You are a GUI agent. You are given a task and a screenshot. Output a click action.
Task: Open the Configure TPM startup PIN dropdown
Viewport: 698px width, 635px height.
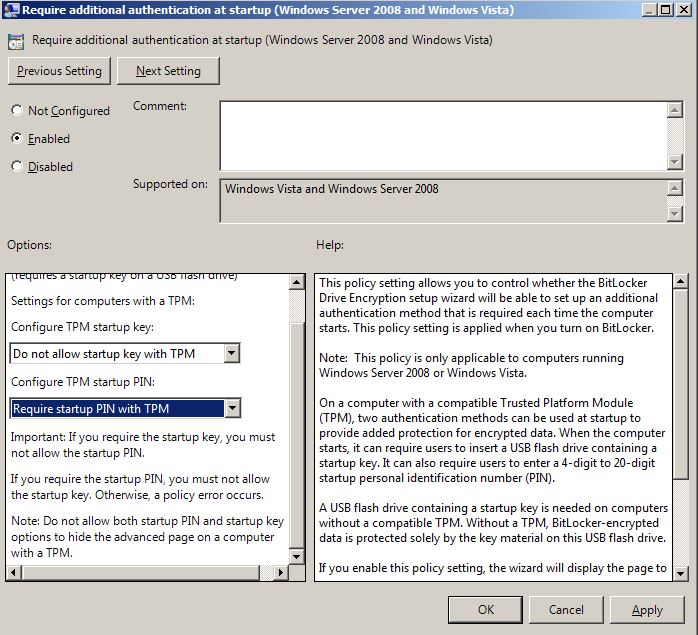[232, 408]
